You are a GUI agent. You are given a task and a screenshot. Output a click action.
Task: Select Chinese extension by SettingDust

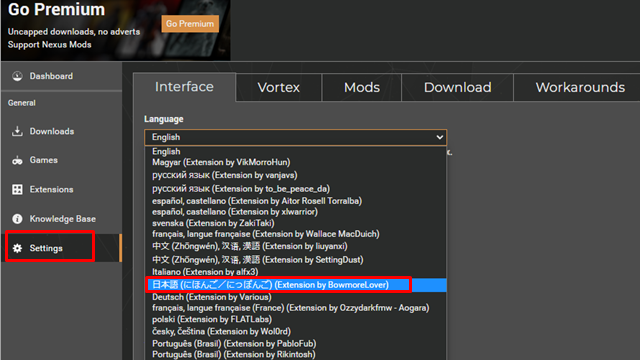[296, 260]
